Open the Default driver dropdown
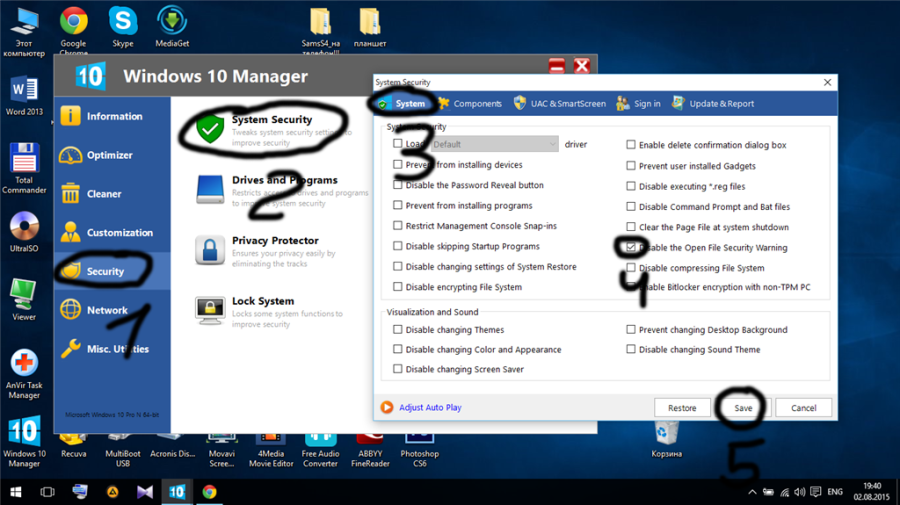 coord(495,144)
